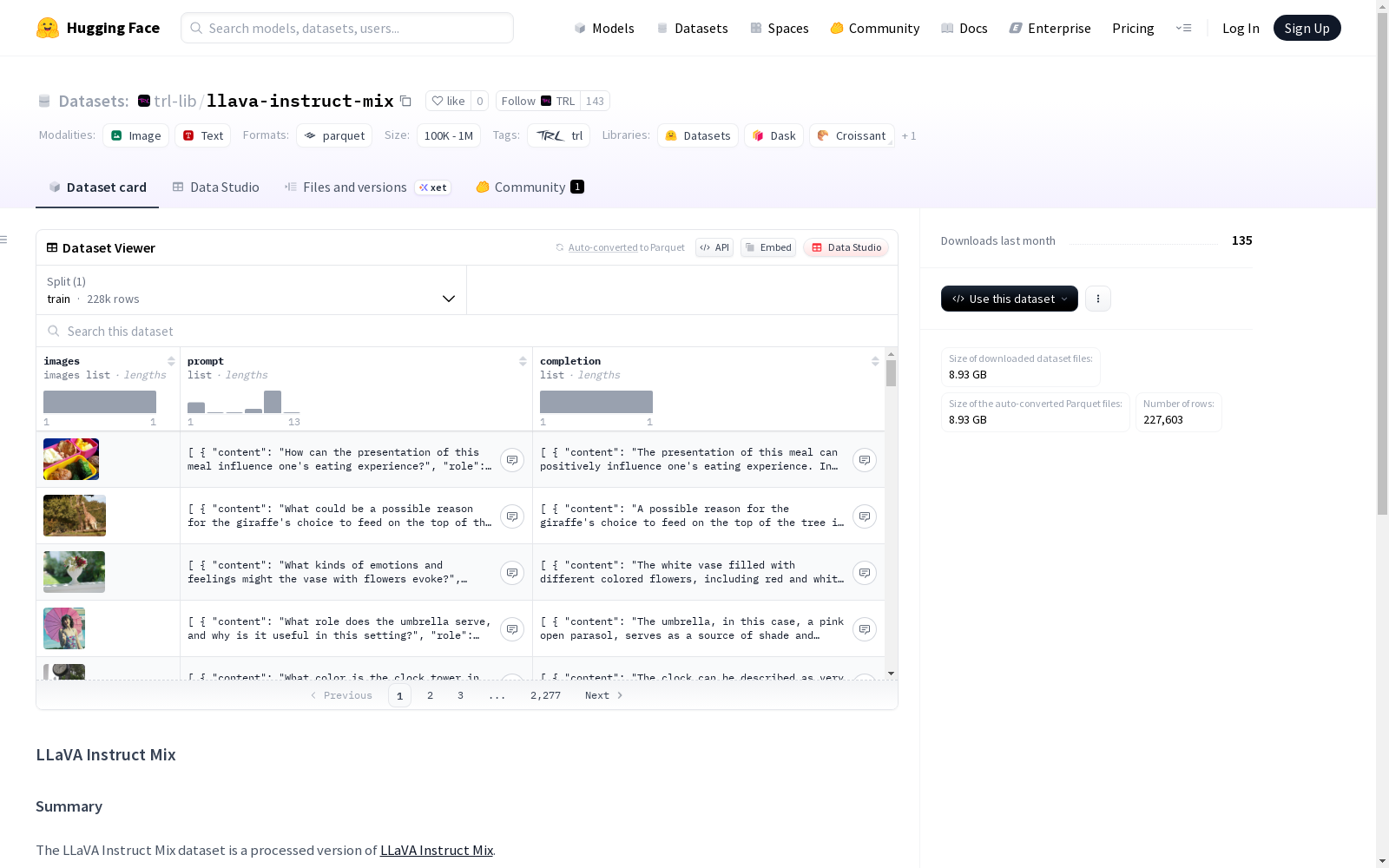Follow the TRL organization

tap(537, 101)
